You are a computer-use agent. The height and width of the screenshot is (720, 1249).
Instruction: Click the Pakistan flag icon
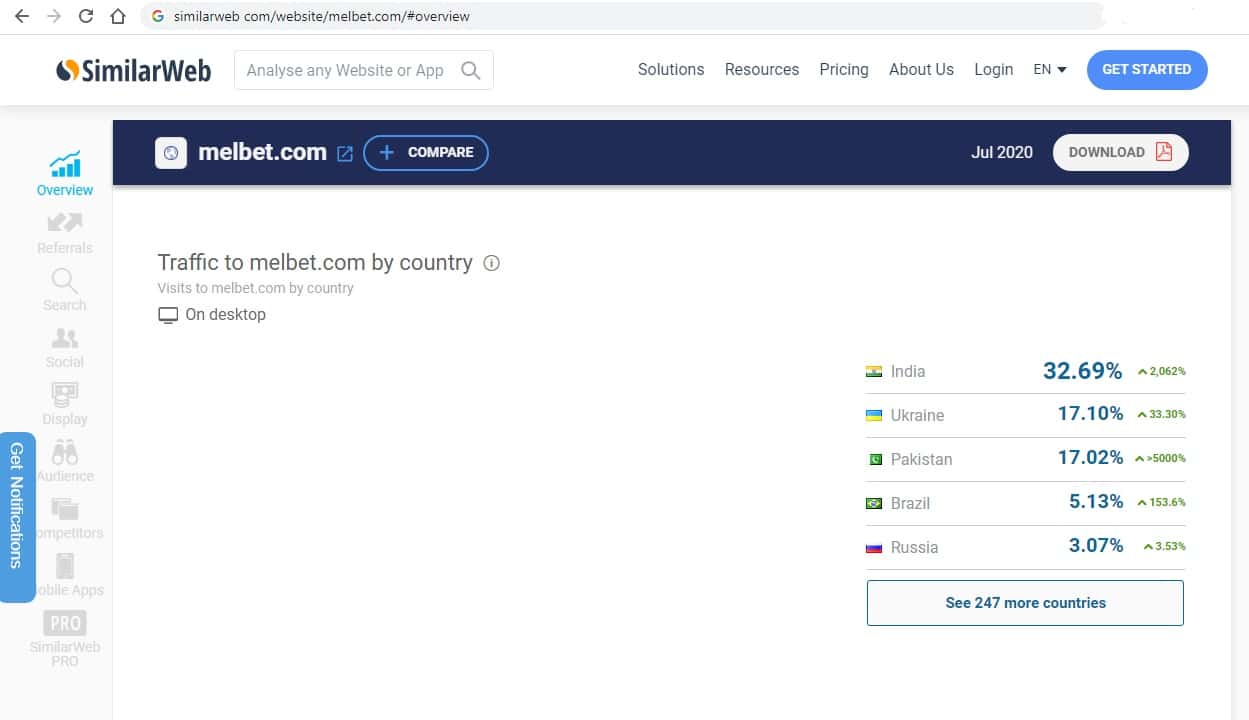(874, 459)
